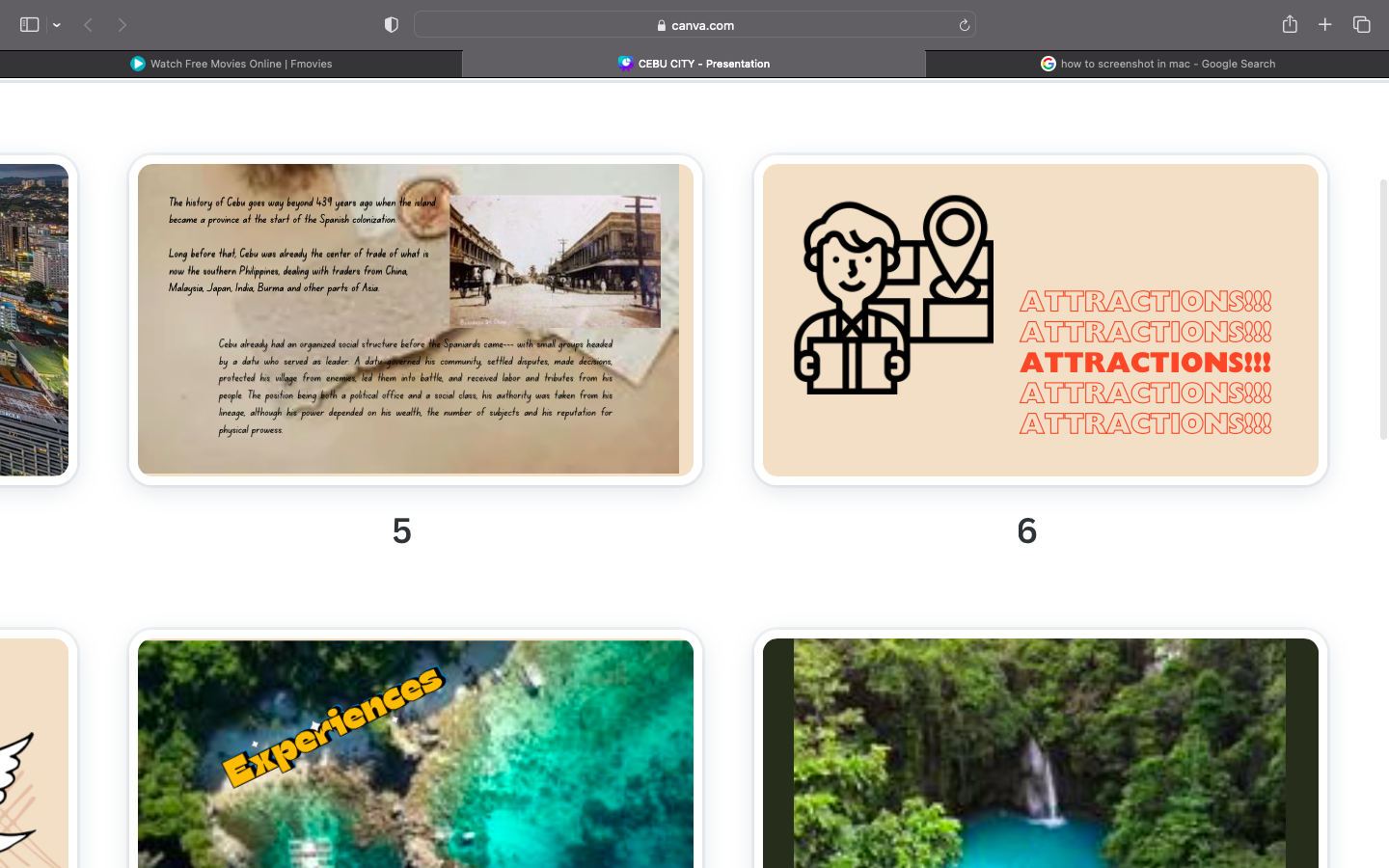Click the vertical page scrollbar
Screen dimensions: 1389x868
[1383, 309]
